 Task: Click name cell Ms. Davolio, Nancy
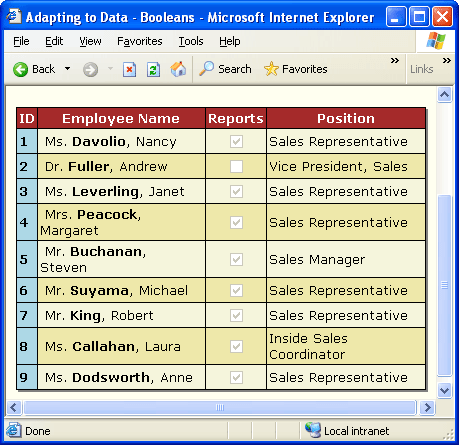[x=121, y=141]
